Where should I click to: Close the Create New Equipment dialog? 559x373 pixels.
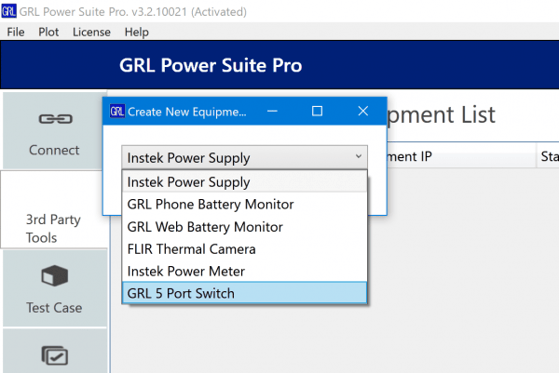363,111
